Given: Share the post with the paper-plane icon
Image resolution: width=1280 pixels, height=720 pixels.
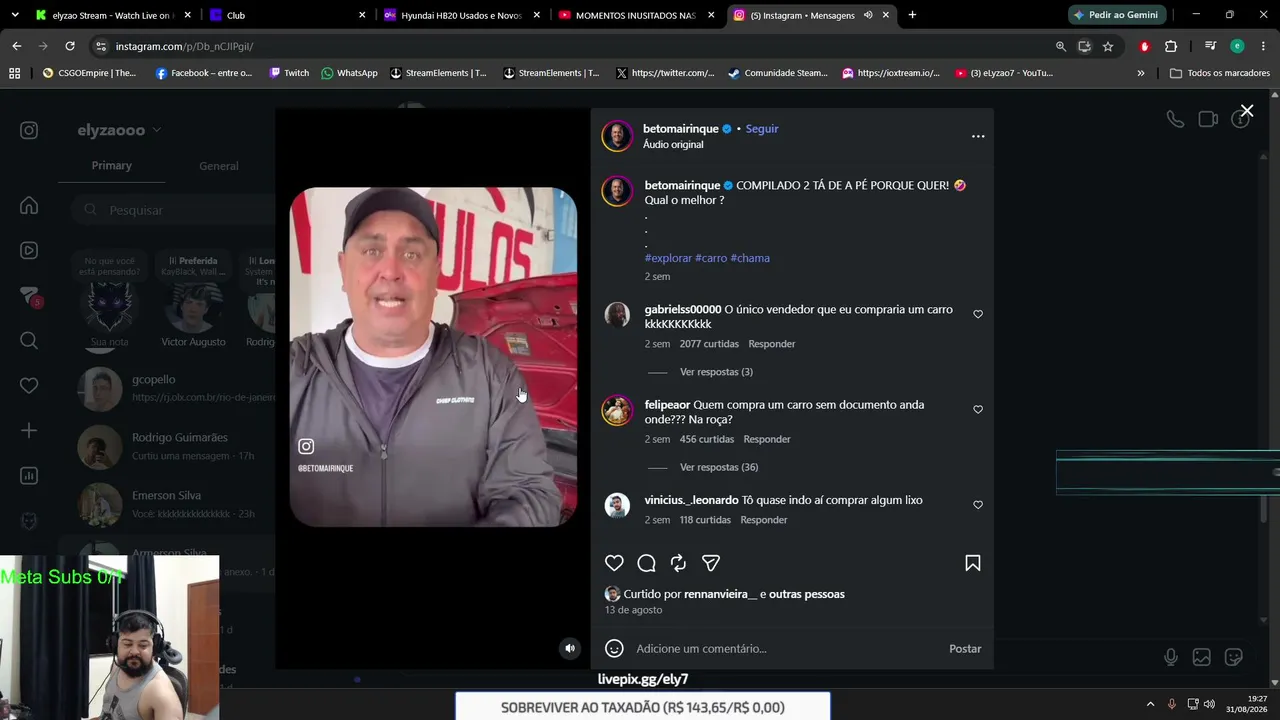Looking at the screenshot, I should (711, 563).
